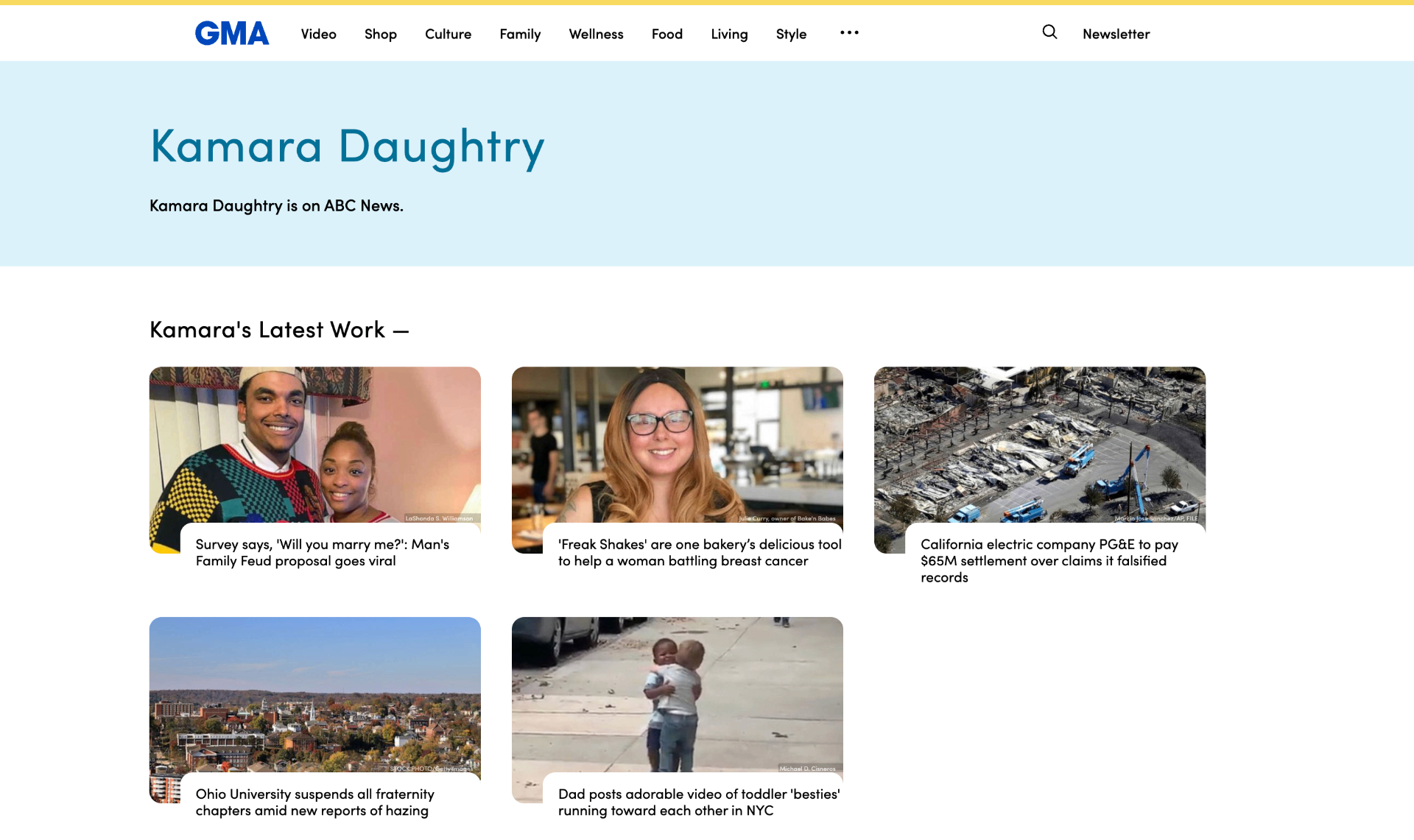The height and width of the screenshot is (840, 1414).
Task: Open toddler 'besties' video article headline
Action: pyautogui.click(x=699, y=802)
